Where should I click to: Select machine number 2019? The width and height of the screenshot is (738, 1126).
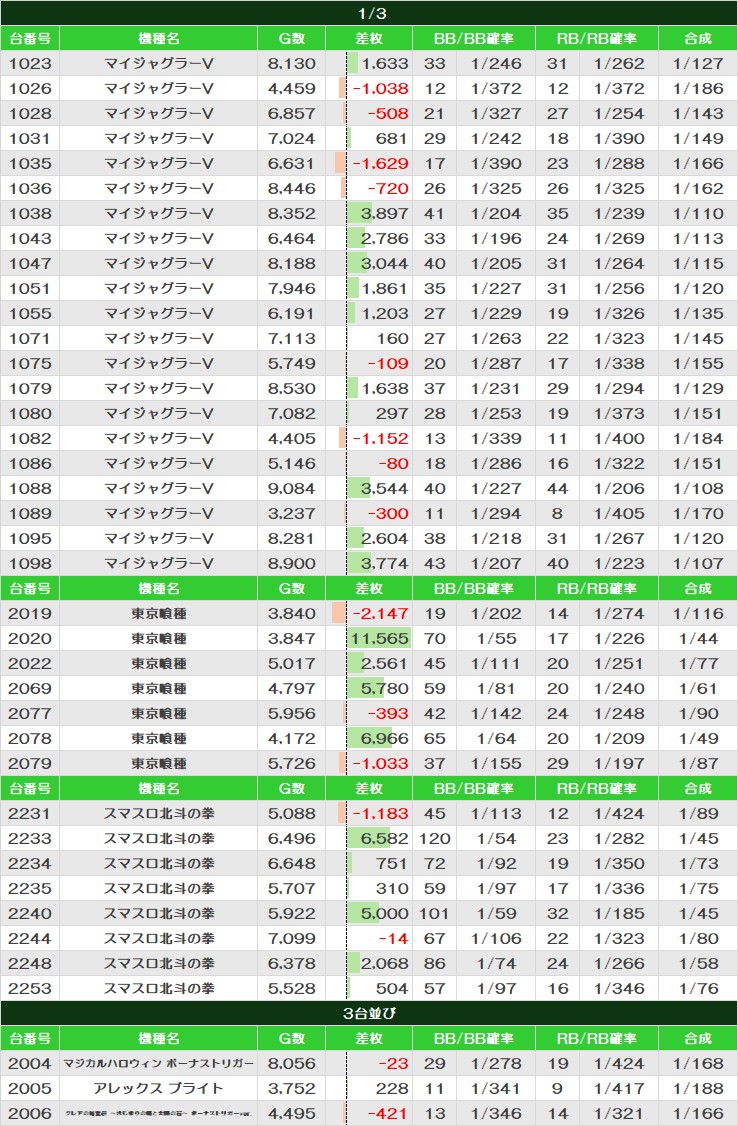[x=30, y=614]
